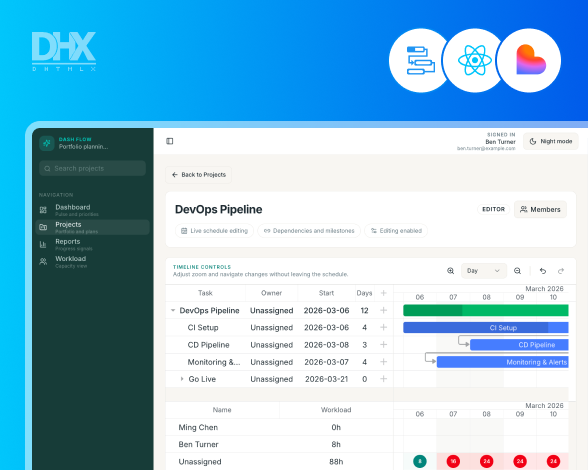The image size is (588, 470).
Task: Add subtask to Go Live row
Action: [383, 379]
